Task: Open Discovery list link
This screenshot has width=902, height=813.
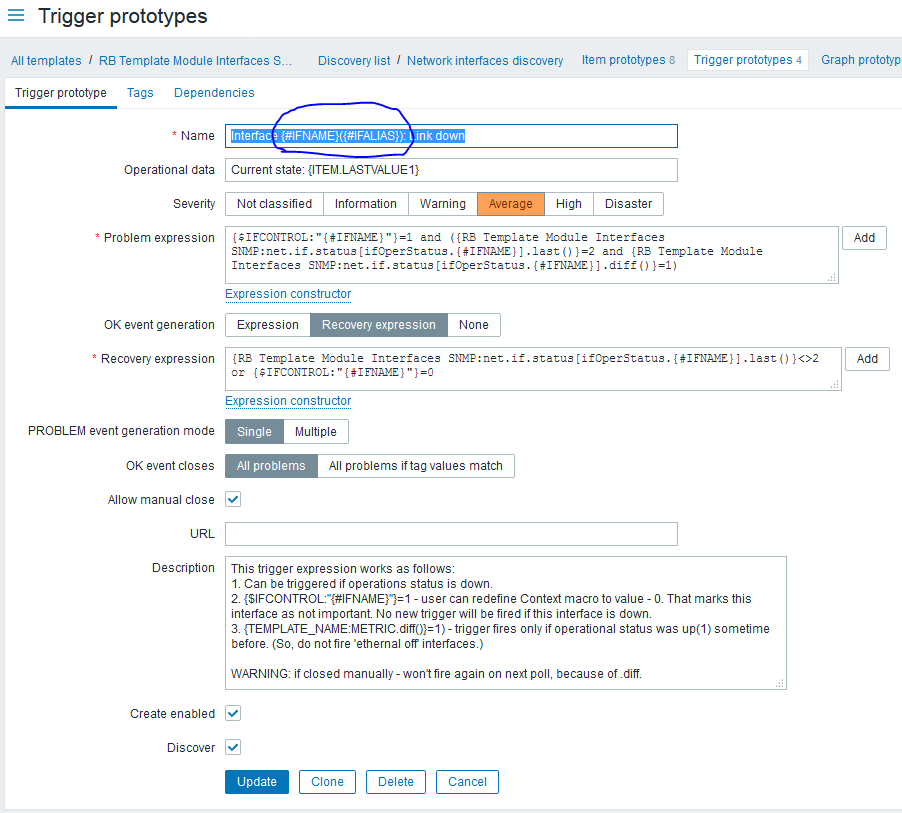Action: tap(354, 60)
